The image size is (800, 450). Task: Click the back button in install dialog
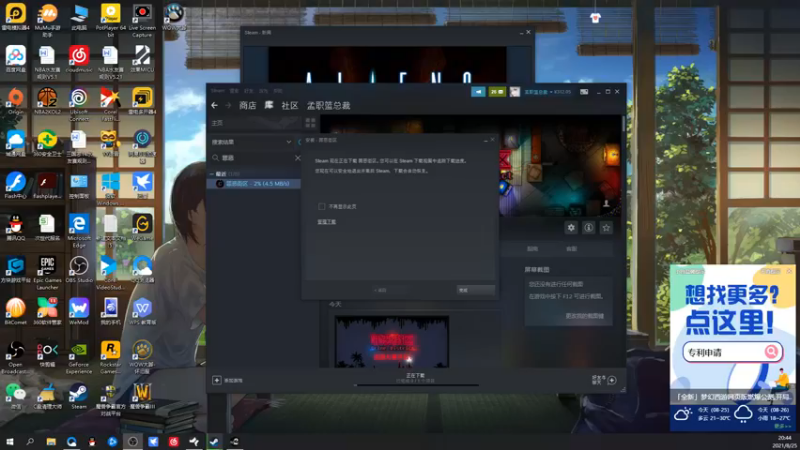[381, 290]
